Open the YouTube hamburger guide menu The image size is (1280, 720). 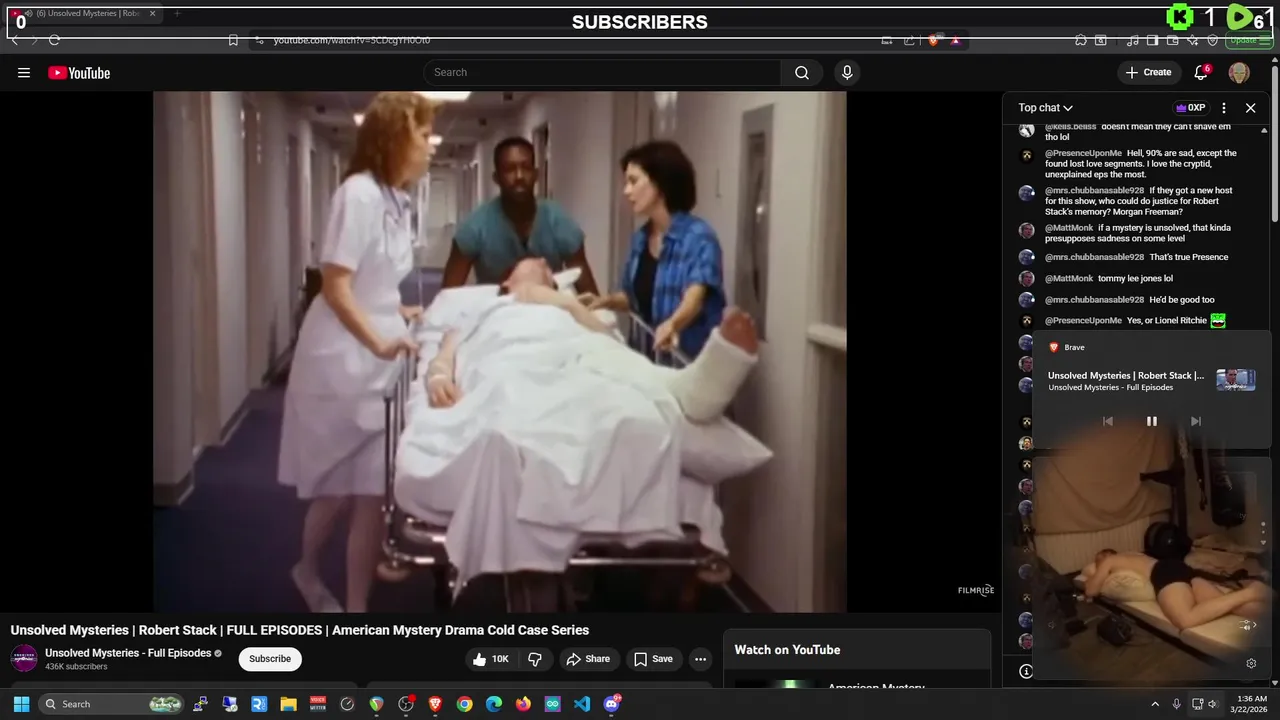(24, 72)
